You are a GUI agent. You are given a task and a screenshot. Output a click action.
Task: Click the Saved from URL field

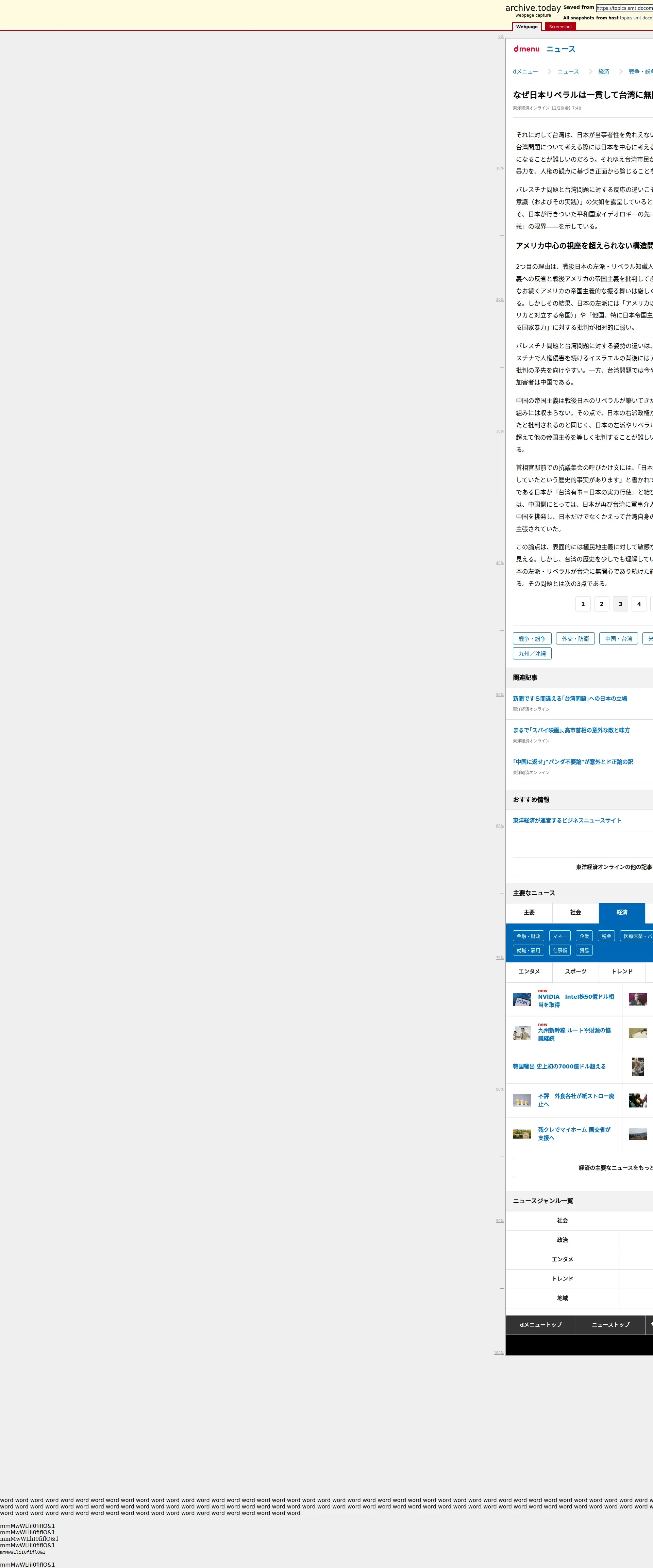pos(624,8)
